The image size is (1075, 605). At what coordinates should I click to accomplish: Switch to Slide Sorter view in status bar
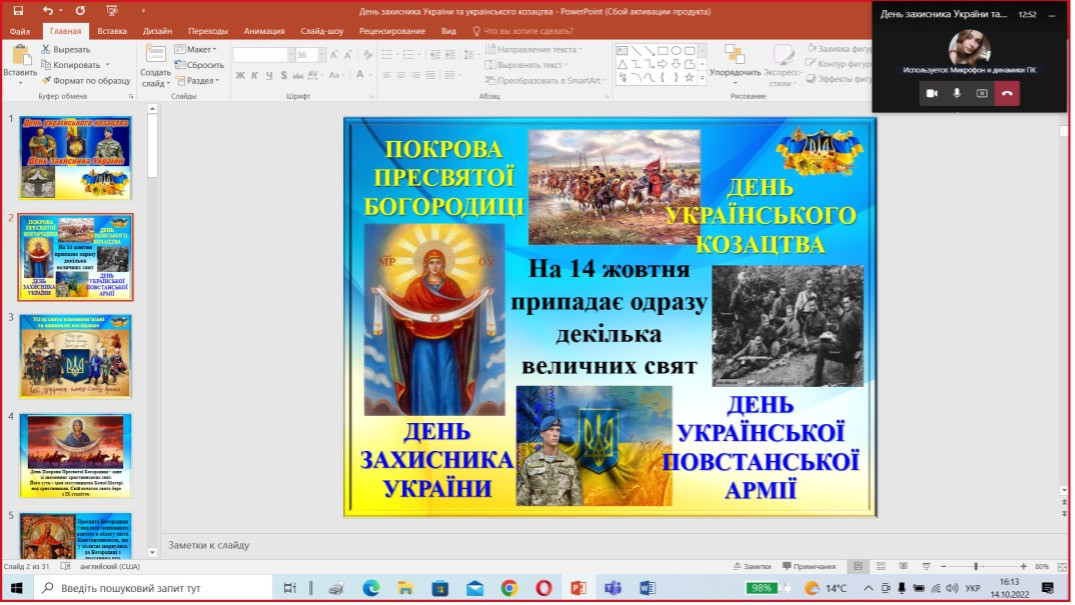point(880,567)
